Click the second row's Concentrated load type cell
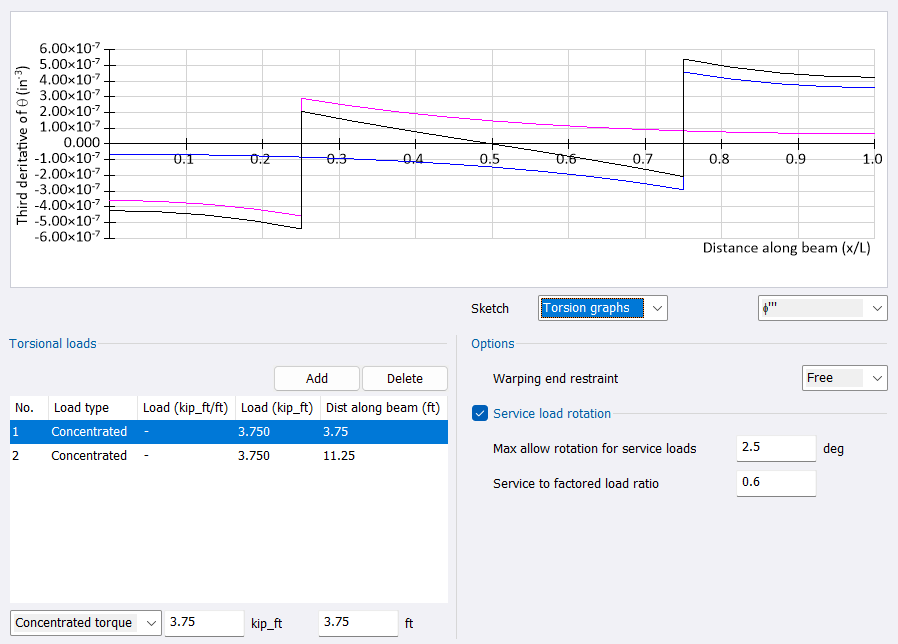Viewport: 898px width, 644px height. 89,456
